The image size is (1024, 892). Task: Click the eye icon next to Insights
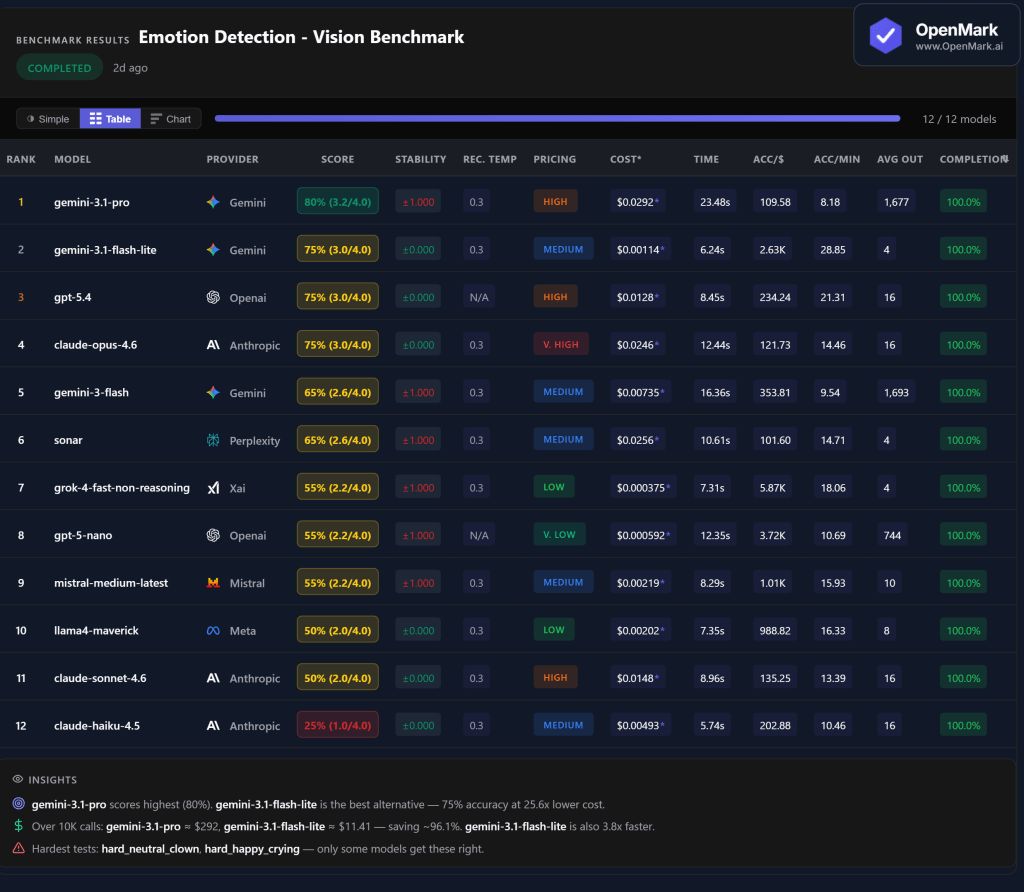click(18, 779)
